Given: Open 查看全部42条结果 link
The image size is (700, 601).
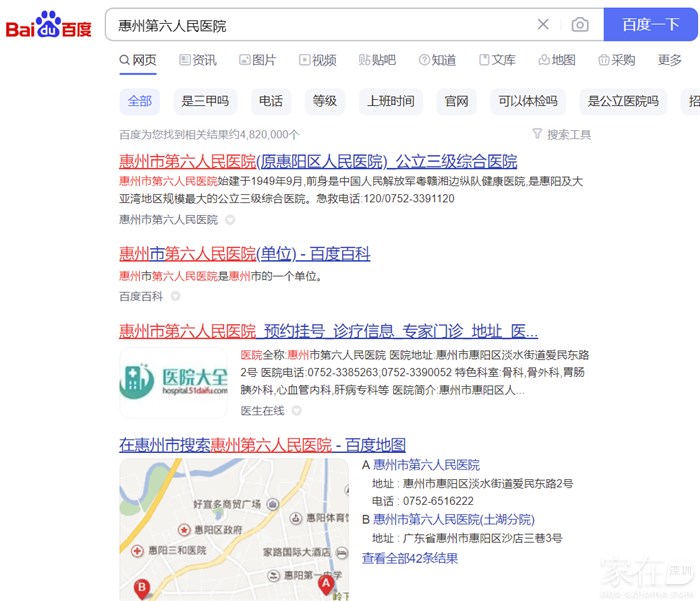Looking at the screenshot, I should [x=410, y=558].
